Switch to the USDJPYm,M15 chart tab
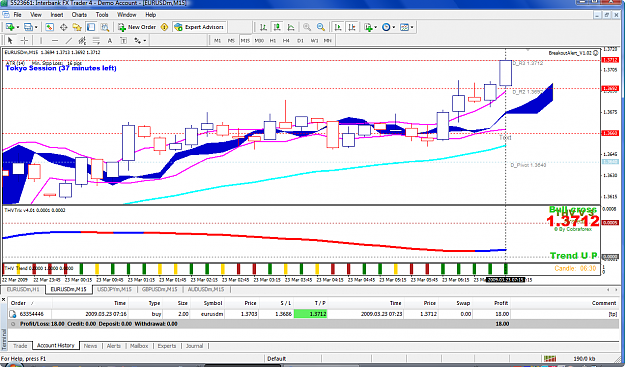The image size is (625, 367). pos(114,289)
